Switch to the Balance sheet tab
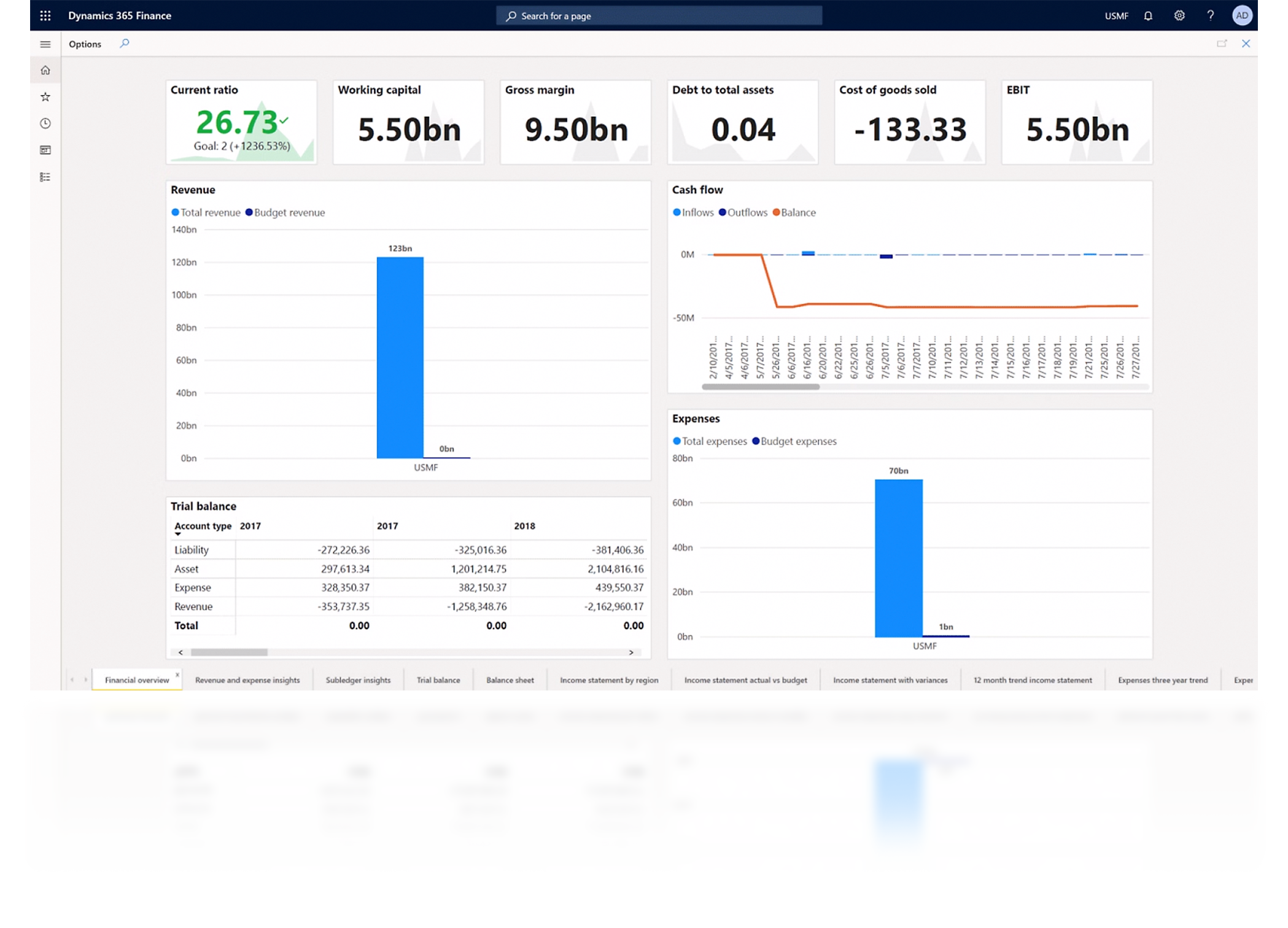The height and width of the screenshot is (928, 1288). (x=510, y=680)
